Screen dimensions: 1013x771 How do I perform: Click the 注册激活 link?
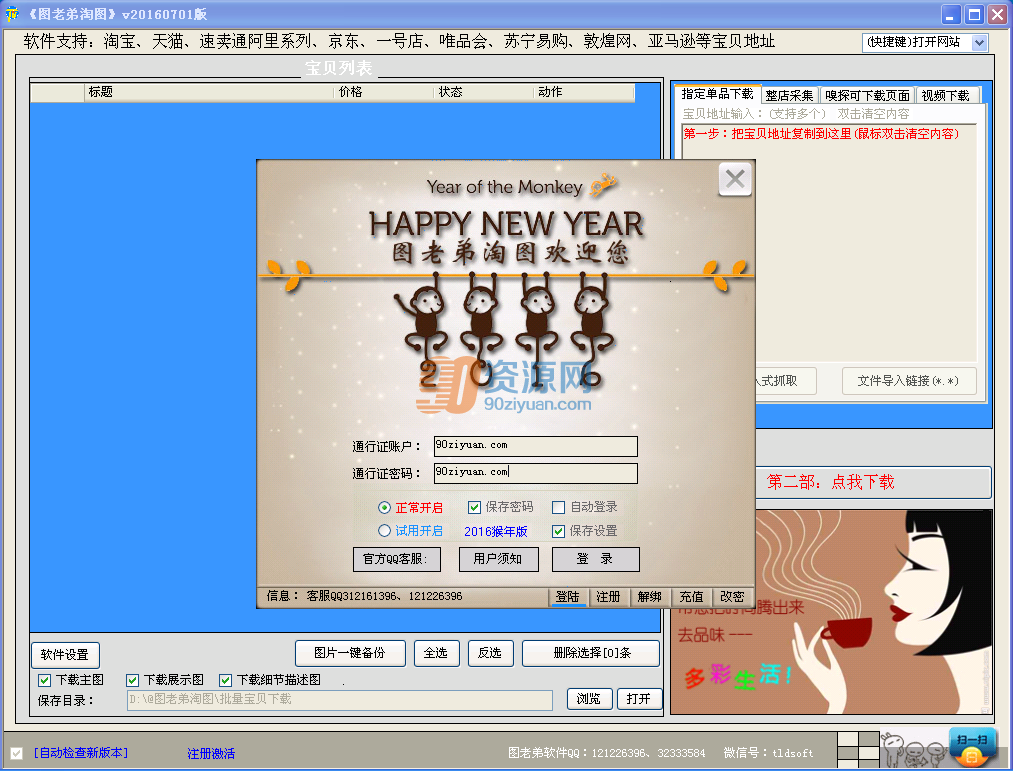pos(211,754)
